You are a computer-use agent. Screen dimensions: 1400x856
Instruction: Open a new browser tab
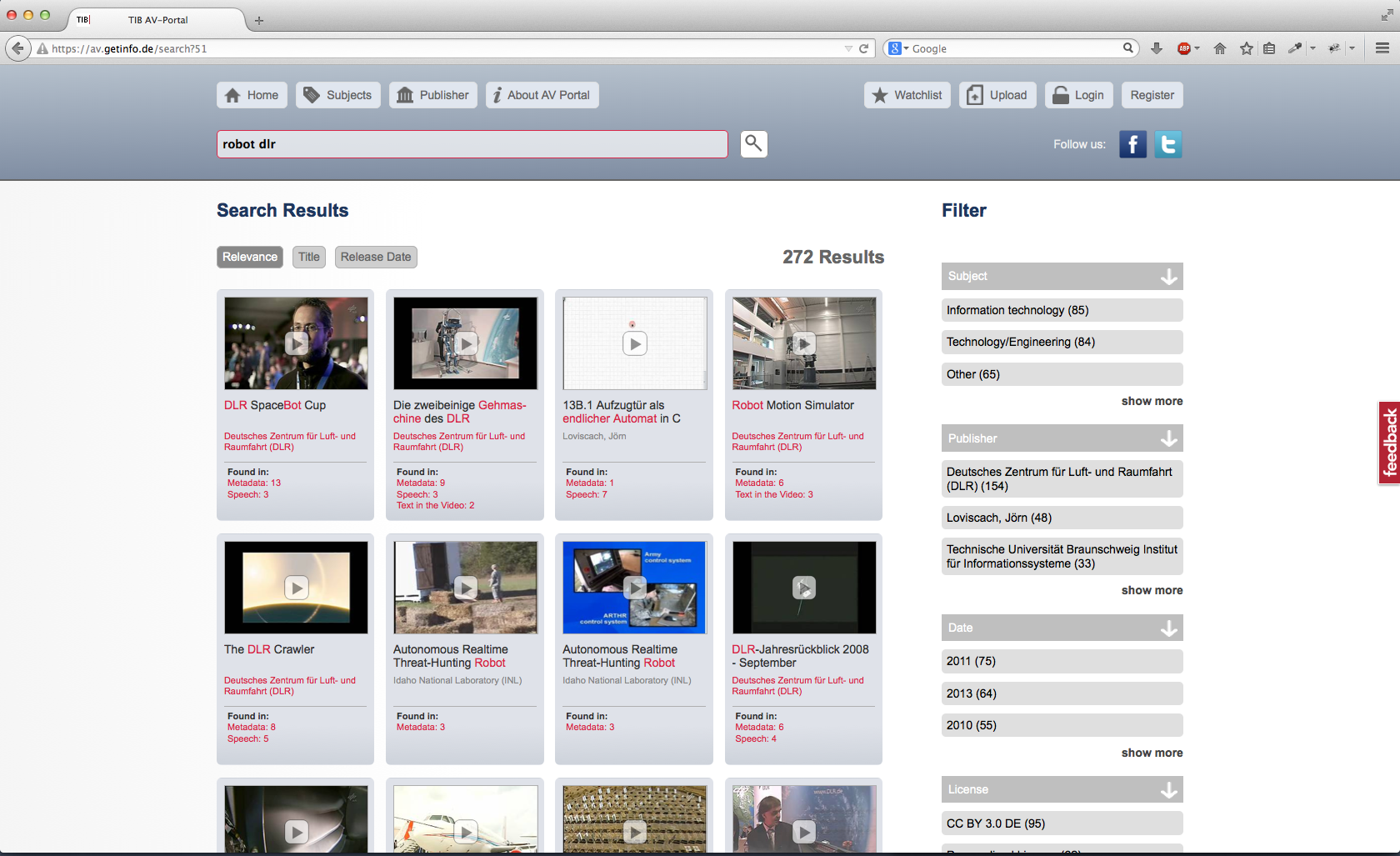tap(259, 20)
